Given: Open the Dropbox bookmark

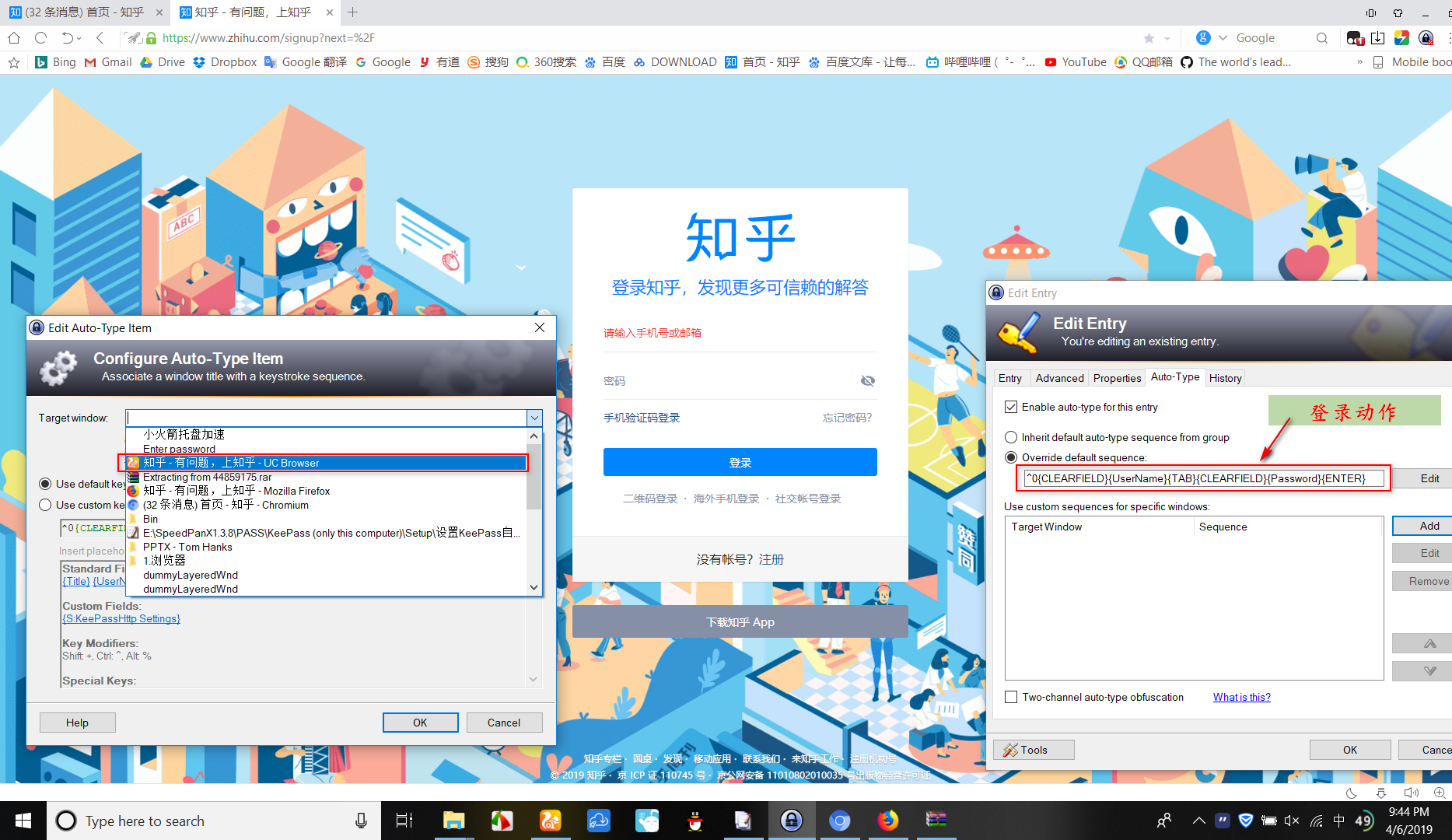Looking at the screenshot, I should coord(224,61).
